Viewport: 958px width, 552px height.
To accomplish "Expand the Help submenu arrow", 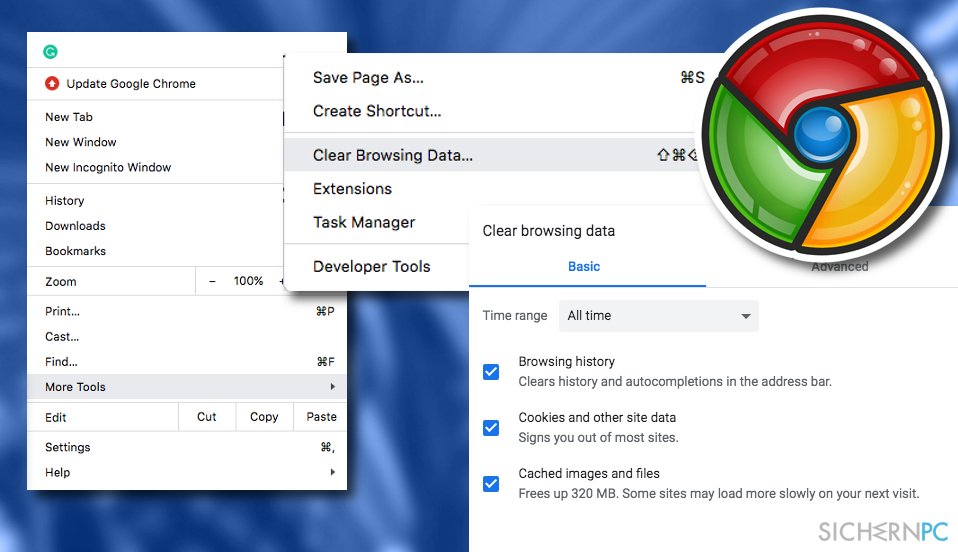I will (332, 472).
